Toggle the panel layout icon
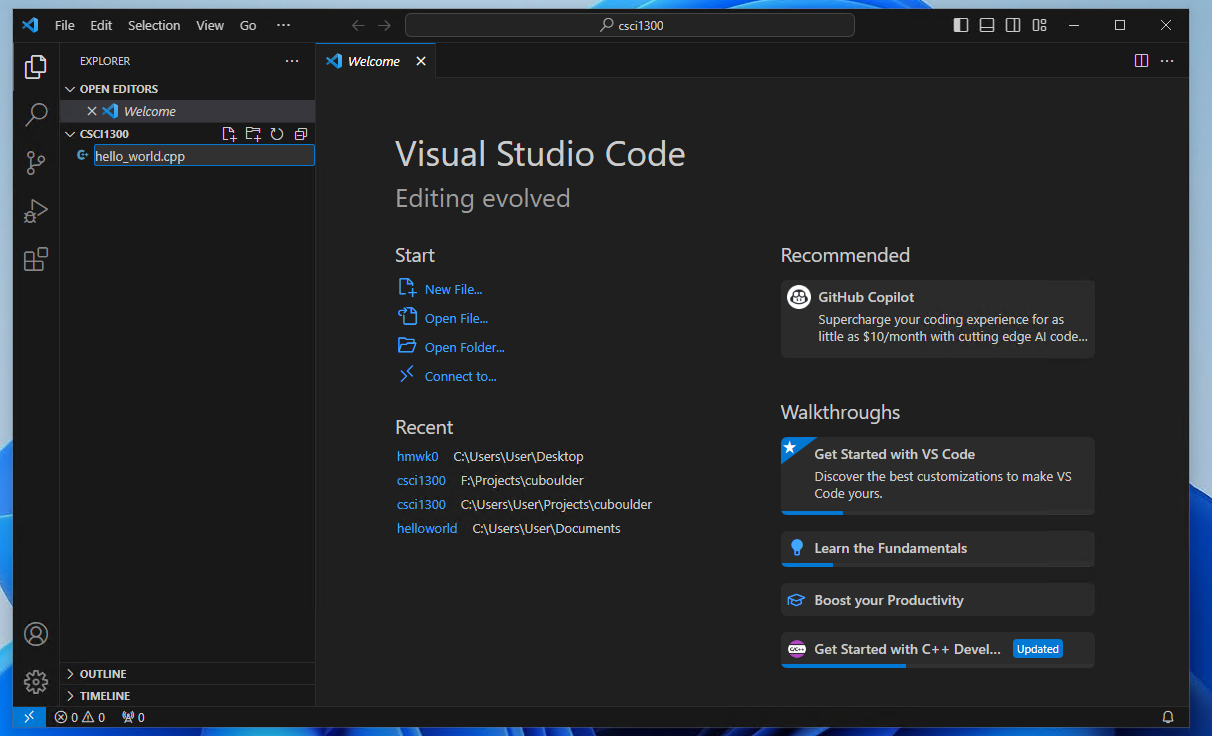Screen dimensions: 1212x736 [x=987, y=25]
